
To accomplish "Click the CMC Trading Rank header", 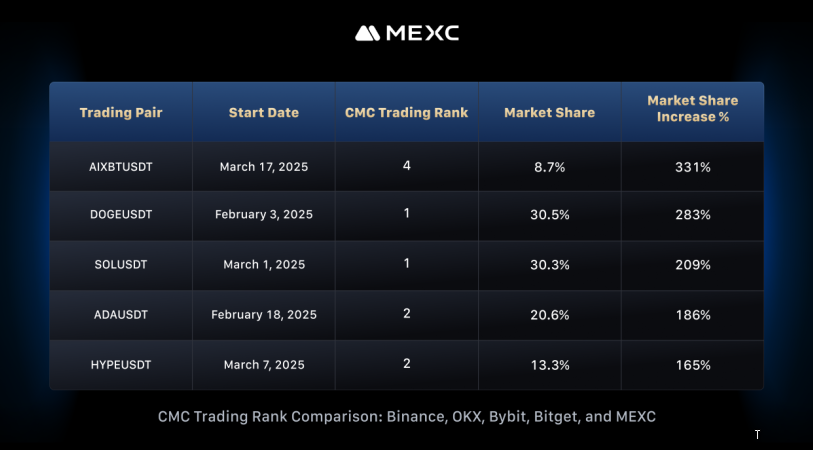I will (406, 113).
